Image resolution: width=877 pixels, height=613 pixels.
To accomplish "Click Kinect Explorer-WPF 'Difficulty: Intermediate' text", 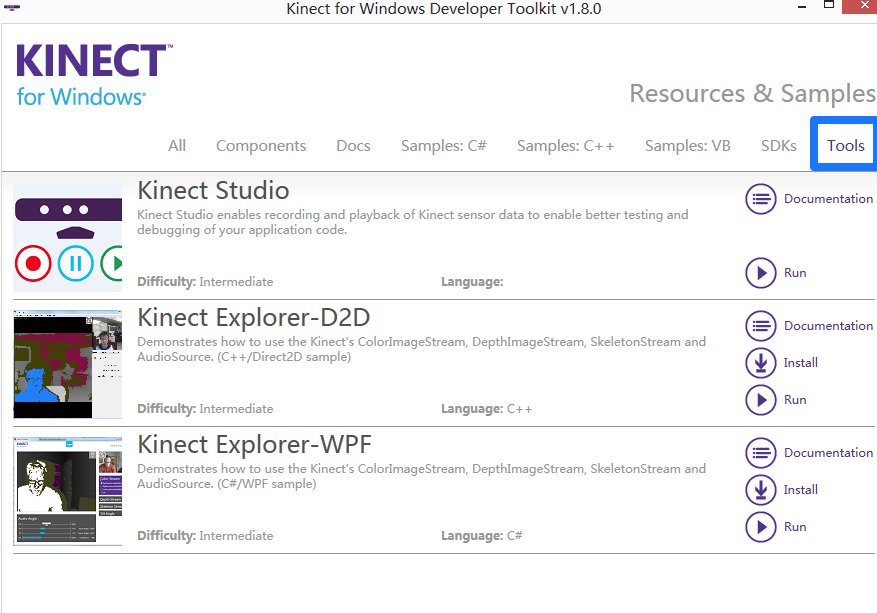I will (x=205, y=536).
